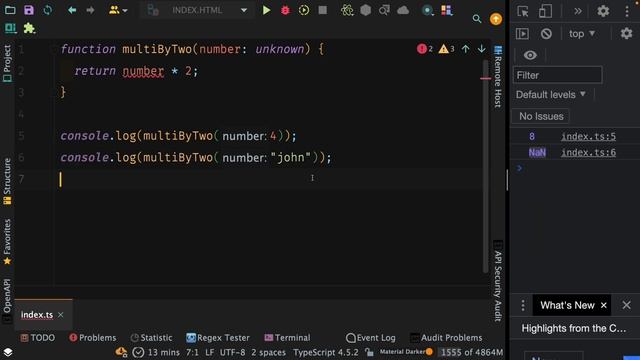Click 'multiByTwo' function name on line 1
The image size is (640, 360).
tap(157, 49)
